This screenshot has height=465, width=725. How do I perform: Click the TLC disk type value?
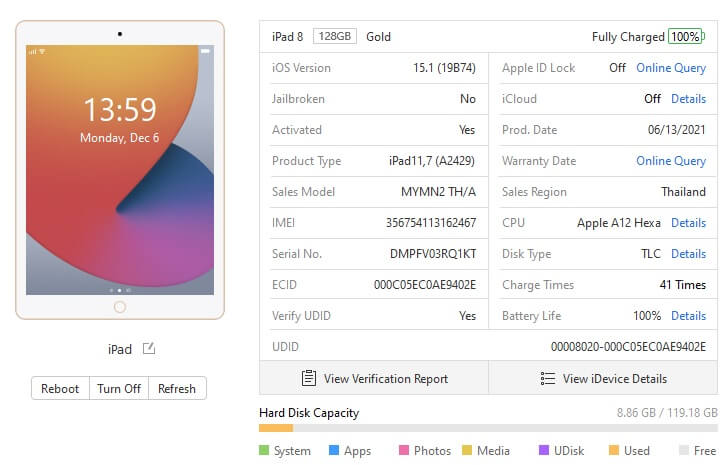tap(651, 254)
